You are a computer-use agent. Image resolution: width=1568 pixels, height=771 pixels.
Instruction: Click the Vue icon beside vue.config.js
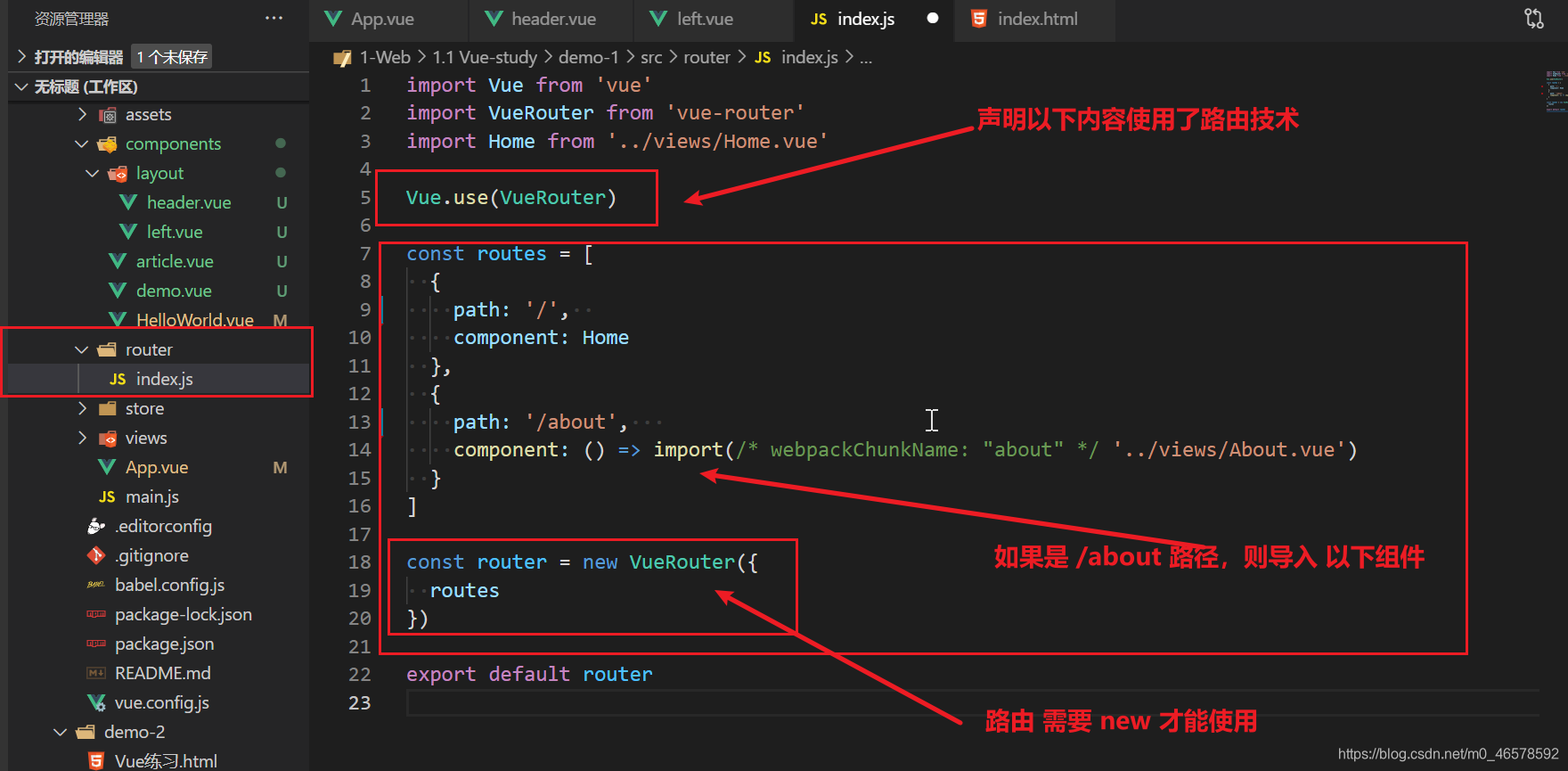click(96, 702)
